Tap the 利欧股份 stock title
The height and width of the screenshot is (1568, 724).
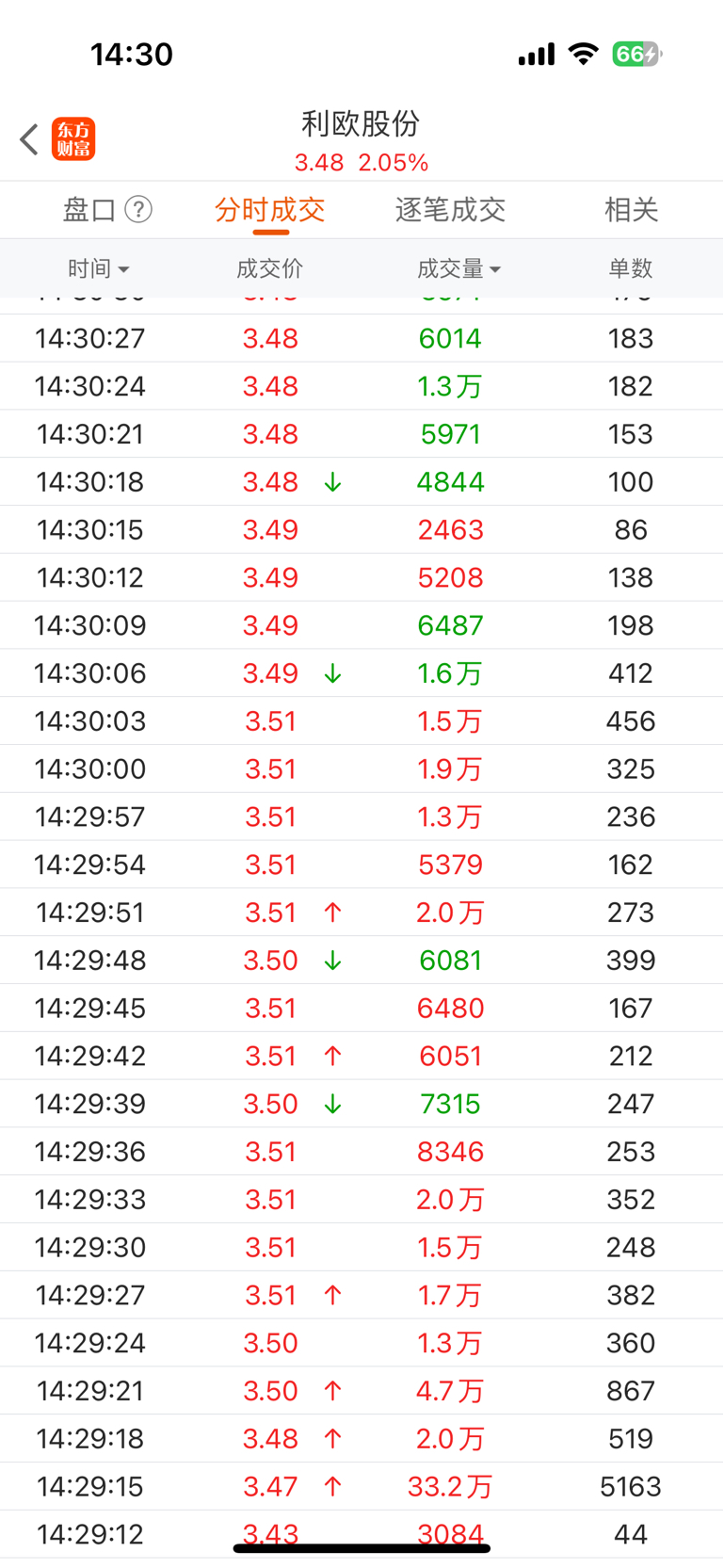pos(361,123)
